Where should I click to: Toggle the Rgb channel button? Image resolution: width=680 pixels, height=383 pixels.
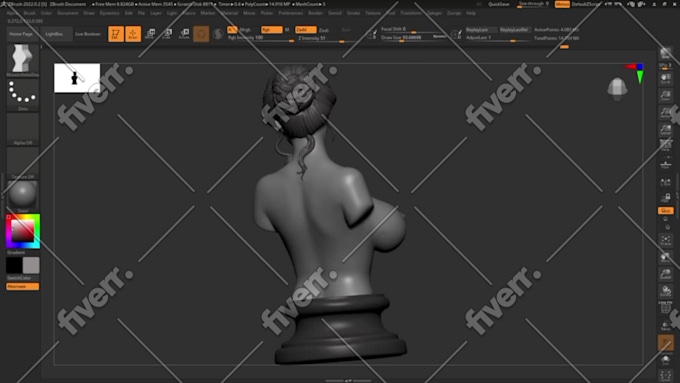[271, 29]
